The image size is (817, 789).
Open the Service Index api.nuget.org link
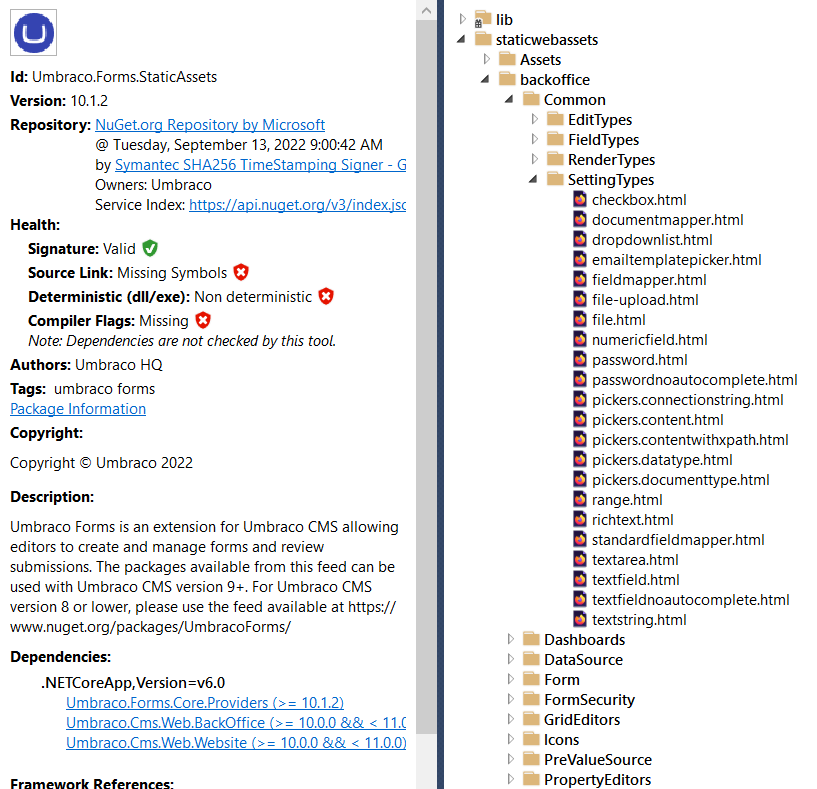[x=298, y=205]
